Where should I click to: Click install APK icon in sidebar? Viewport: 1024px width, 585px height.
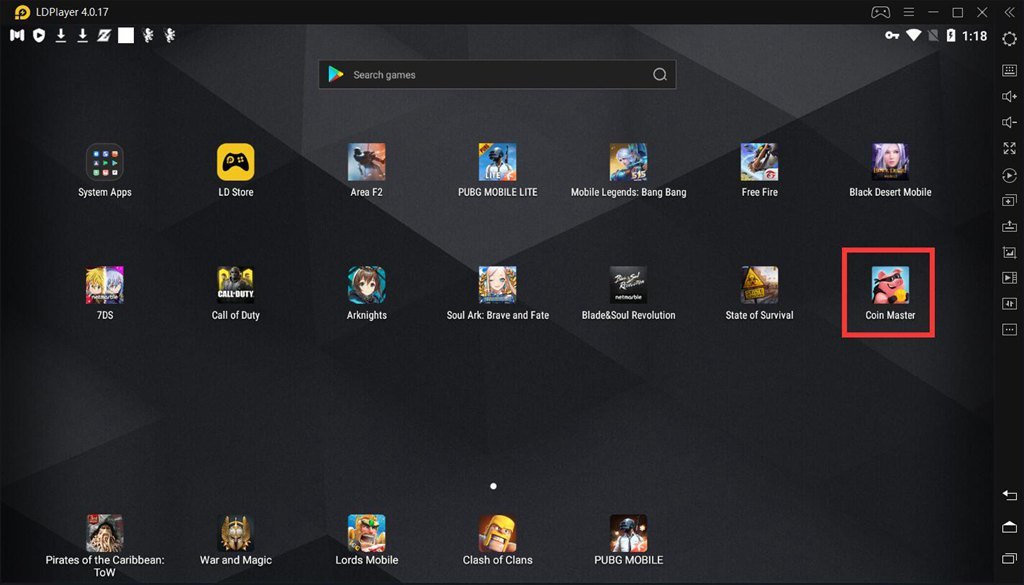coord(1009,226)
